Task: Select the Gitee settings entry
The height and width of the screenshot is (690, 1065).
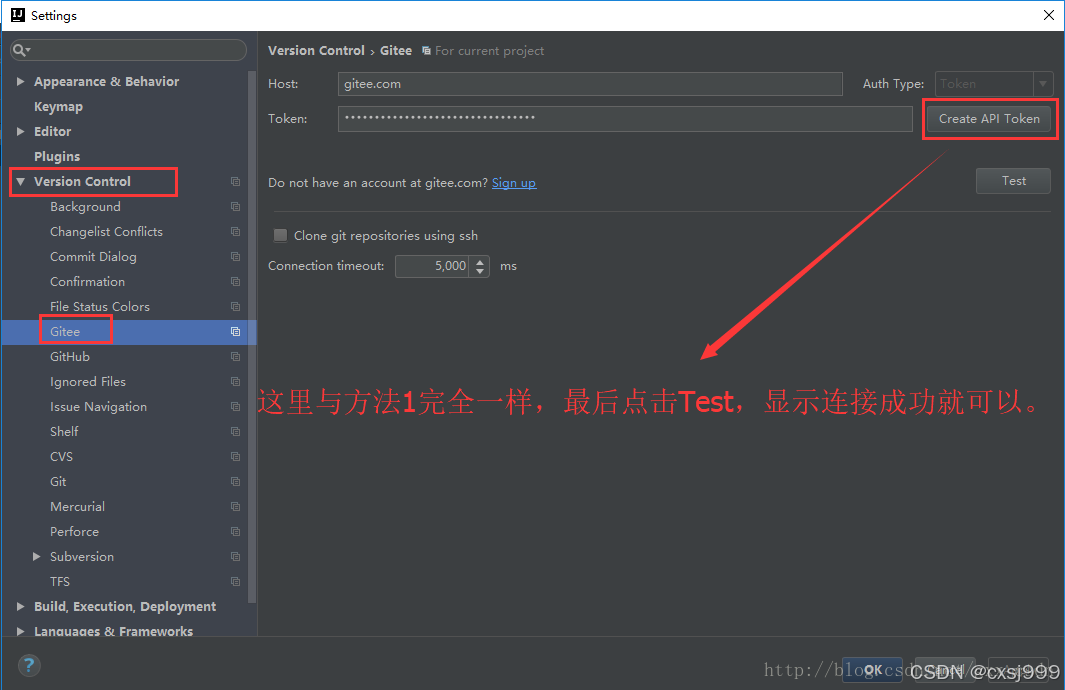Action: click(x=65, y=331)
